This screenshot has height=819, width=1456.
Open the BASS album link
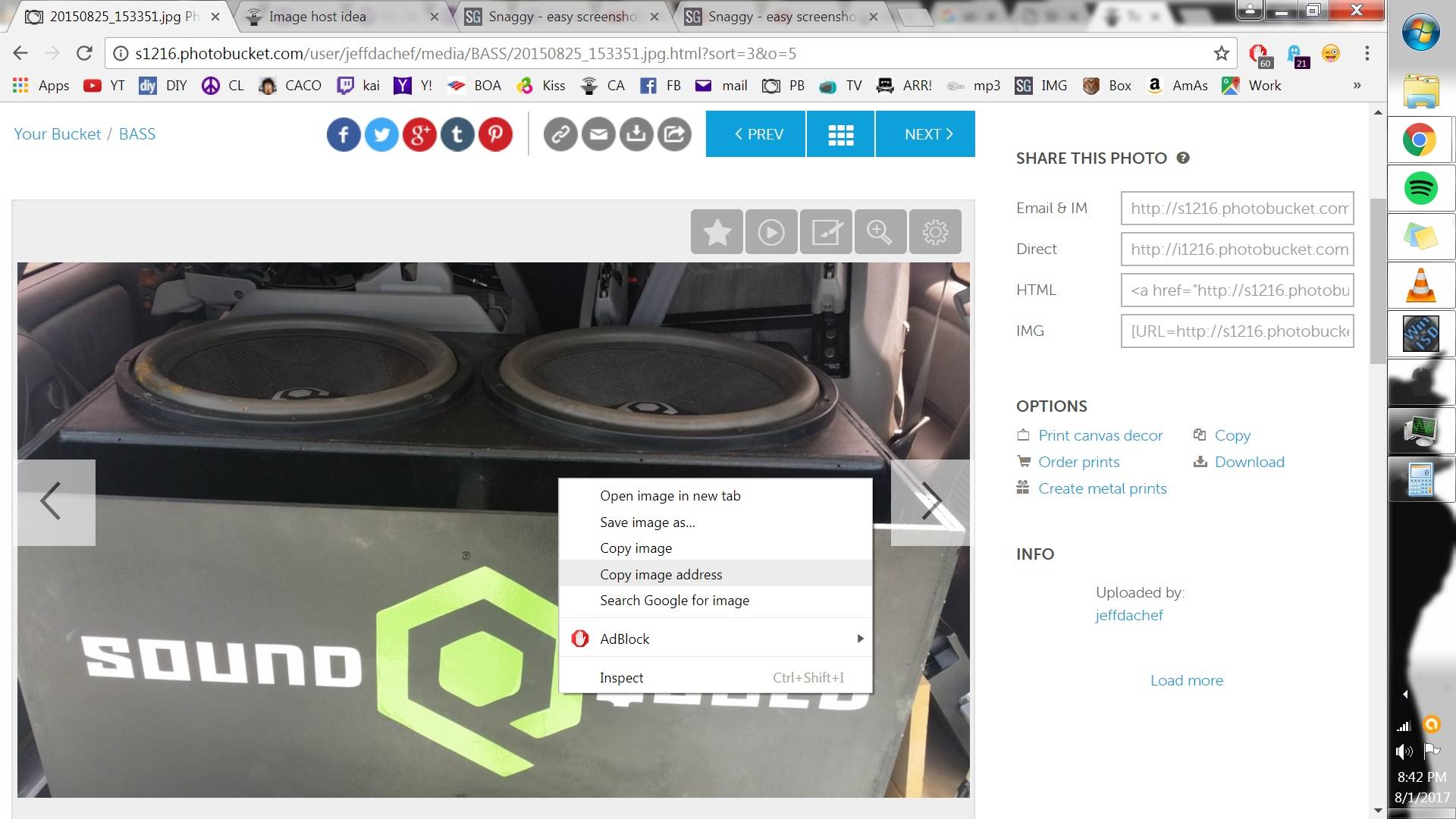click(137, 134)
